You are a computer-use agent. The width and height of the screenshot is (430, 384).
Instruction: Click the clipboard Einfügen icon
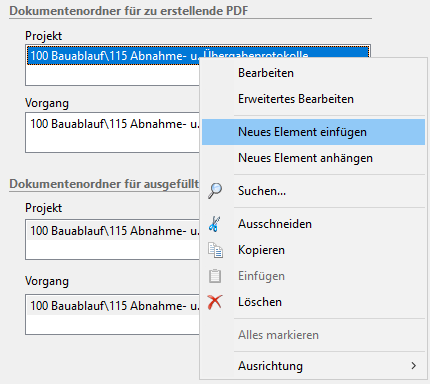215,276
